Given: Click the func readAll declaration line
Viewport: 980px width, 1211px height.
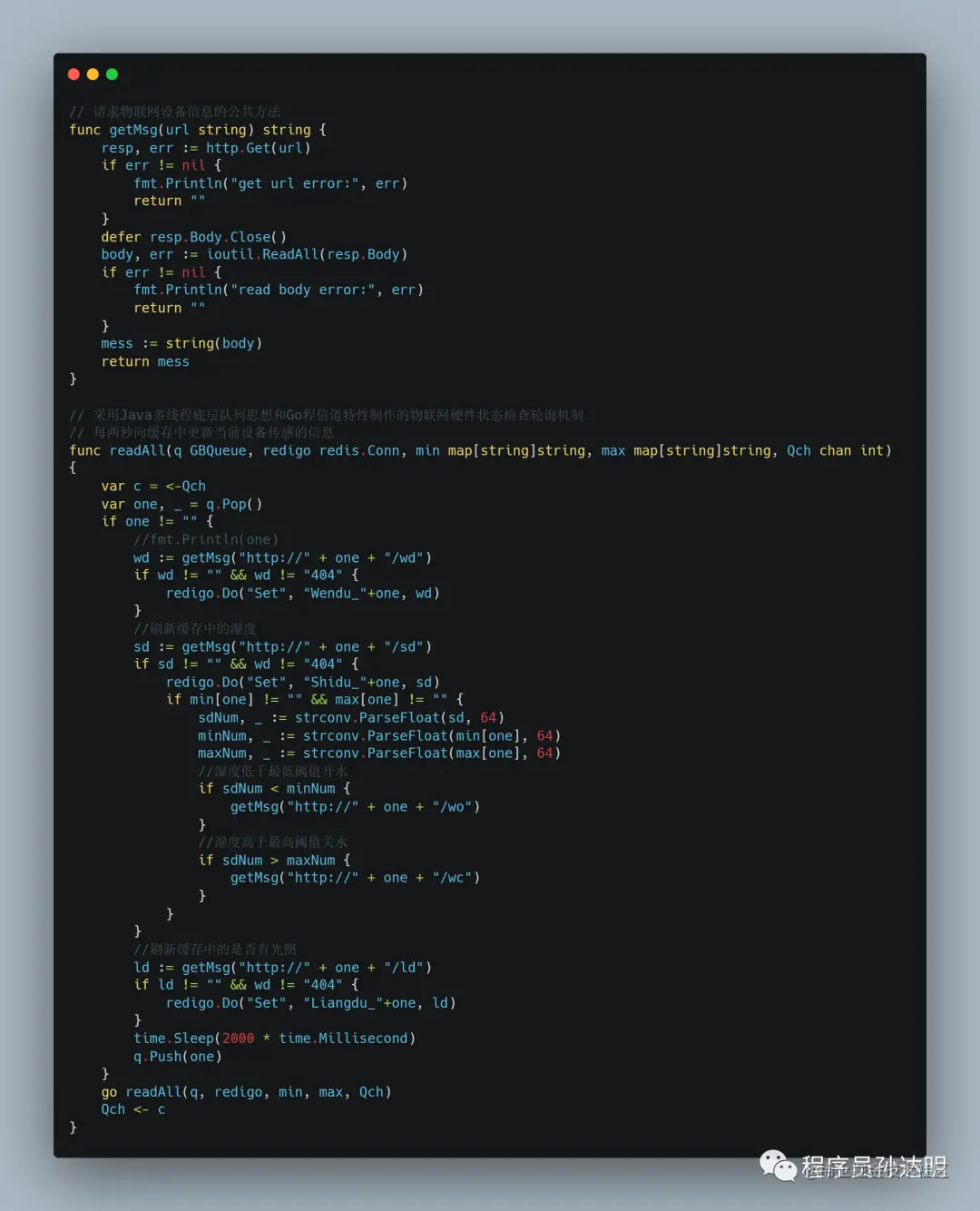Looking at the screenshot, I should click(480, 450).
